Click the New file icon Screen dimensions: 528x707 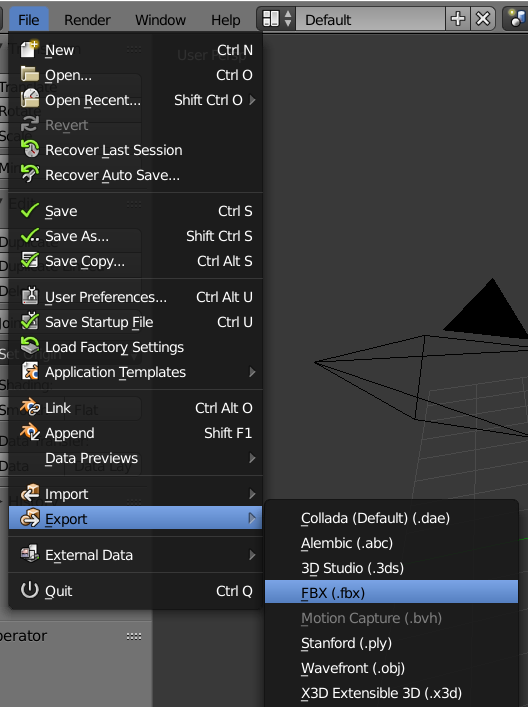30,49
